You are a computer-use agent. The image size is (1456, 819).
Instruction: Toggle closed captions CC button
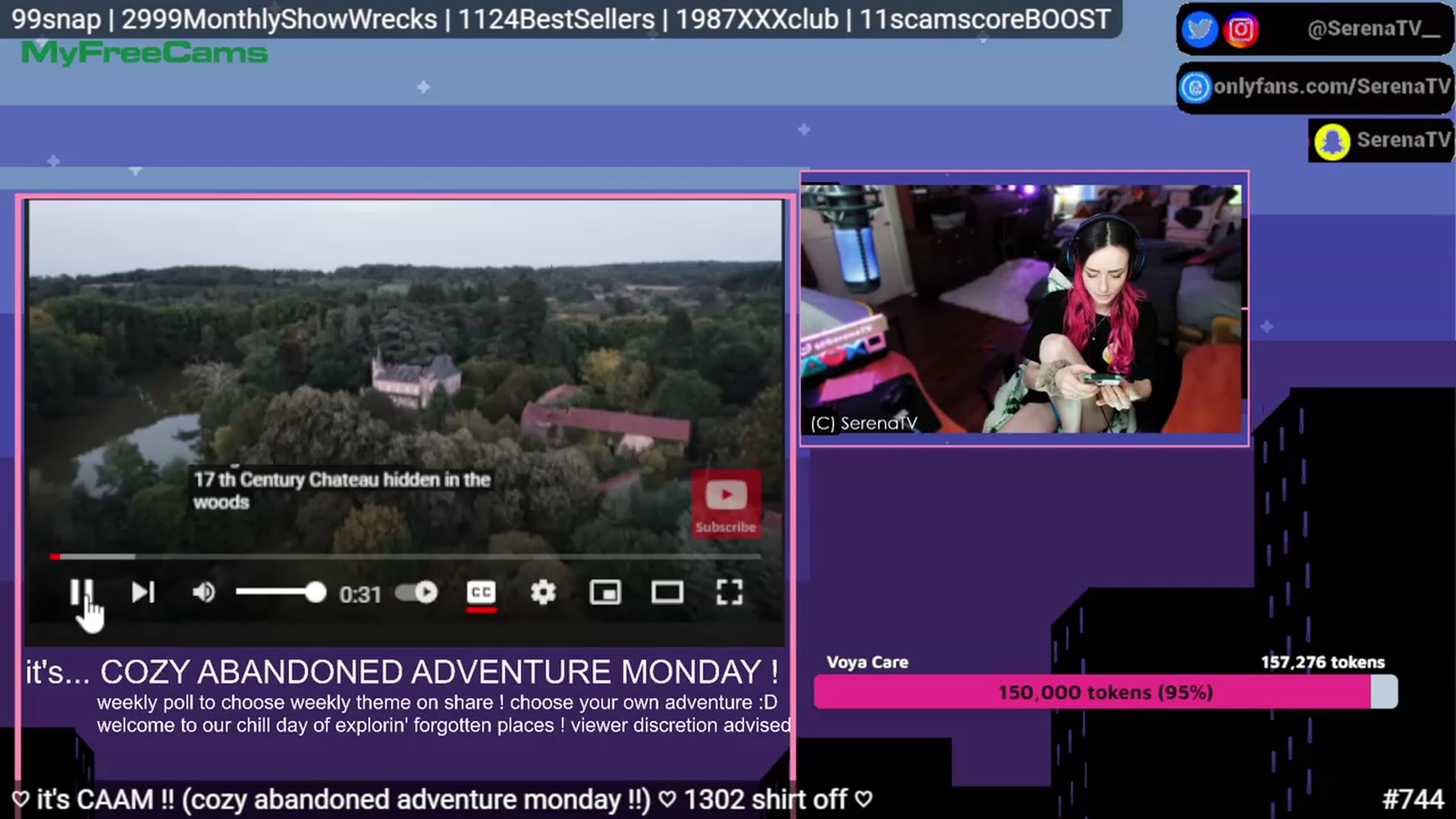[482, 592]
